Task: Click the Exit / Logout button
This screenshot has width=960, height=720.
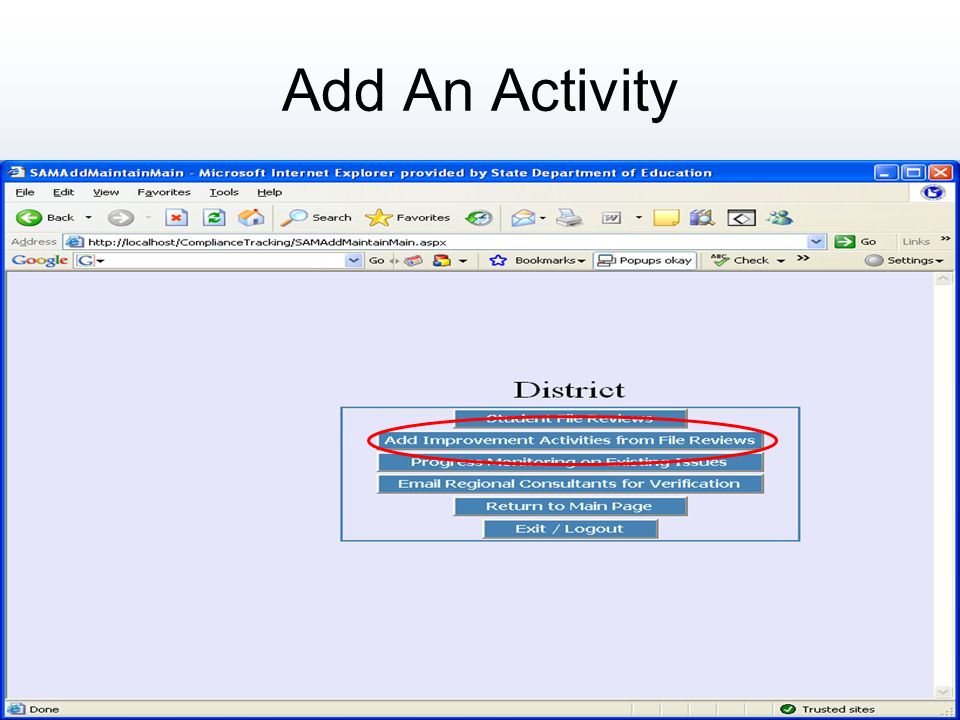Action: point(570,528)
